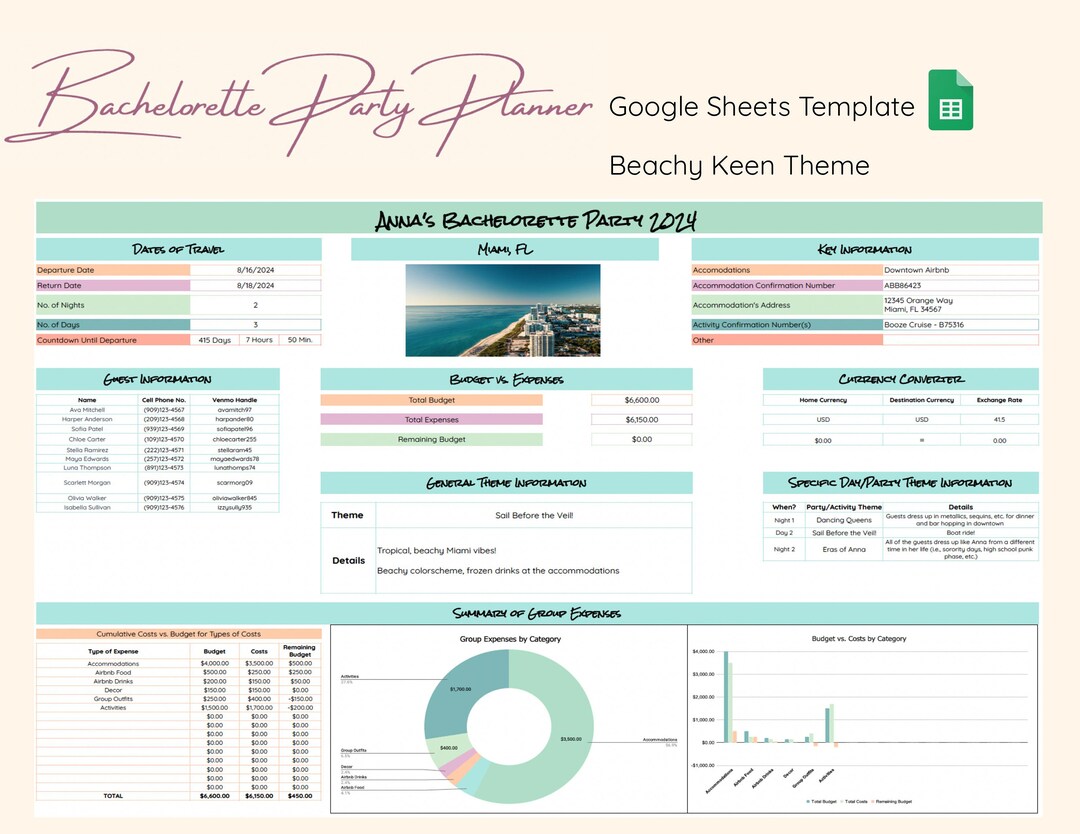The height and width of the screenshot is (834, 1080).
Task: Select the "Boat ride!" details cell
Action: 960,532
